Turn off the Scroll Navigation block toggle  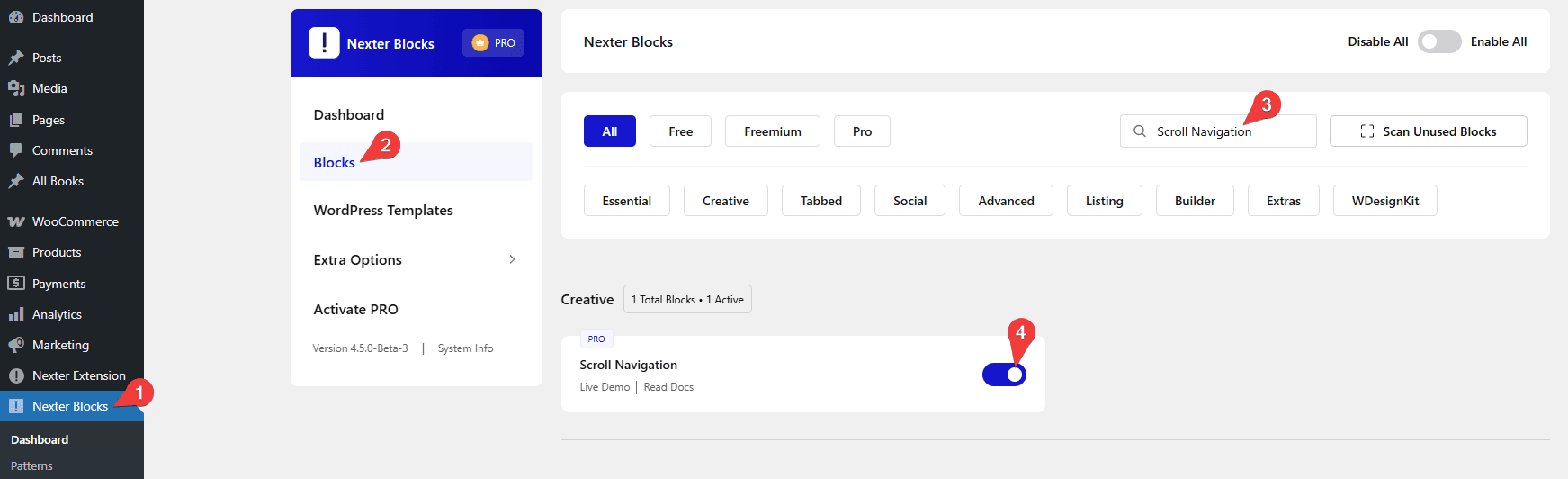point(1004,375)
